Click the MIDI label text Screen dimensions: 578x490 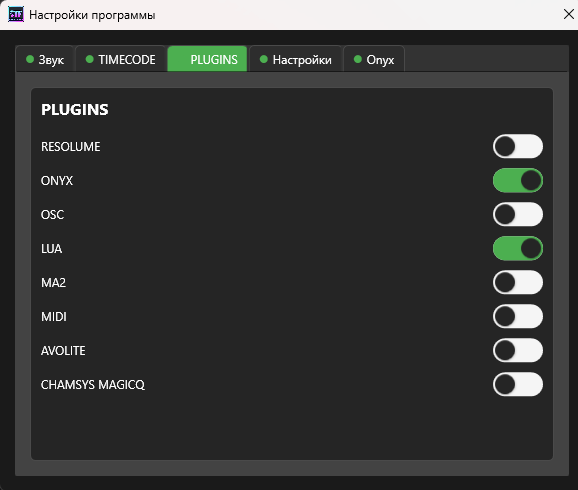[x=54, y=317]
